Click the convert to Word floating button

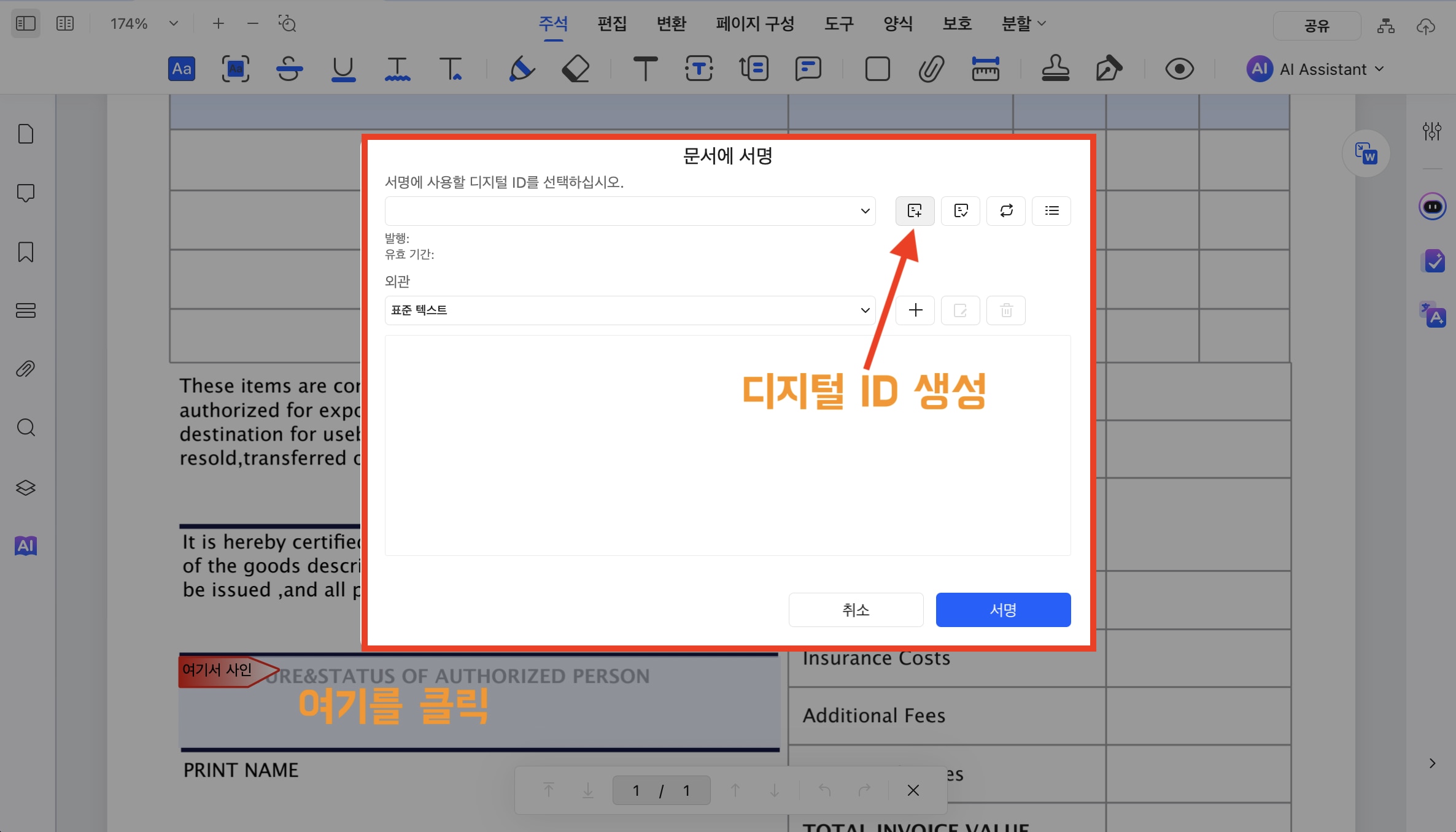pyautogui.click(x=1366, y=153)
